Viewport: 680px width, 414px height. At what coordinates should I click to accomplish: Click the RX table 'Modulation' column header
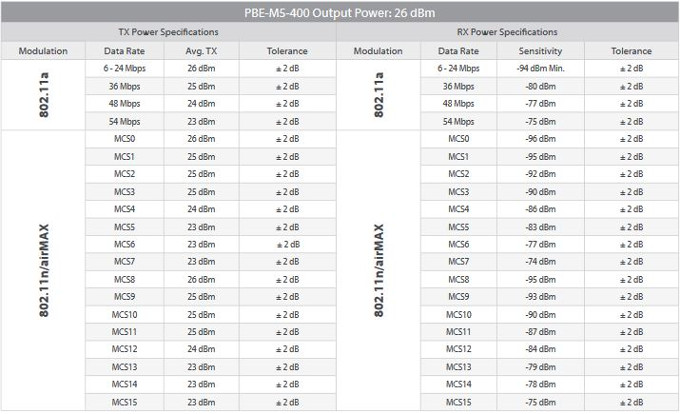tap(378, 51)
